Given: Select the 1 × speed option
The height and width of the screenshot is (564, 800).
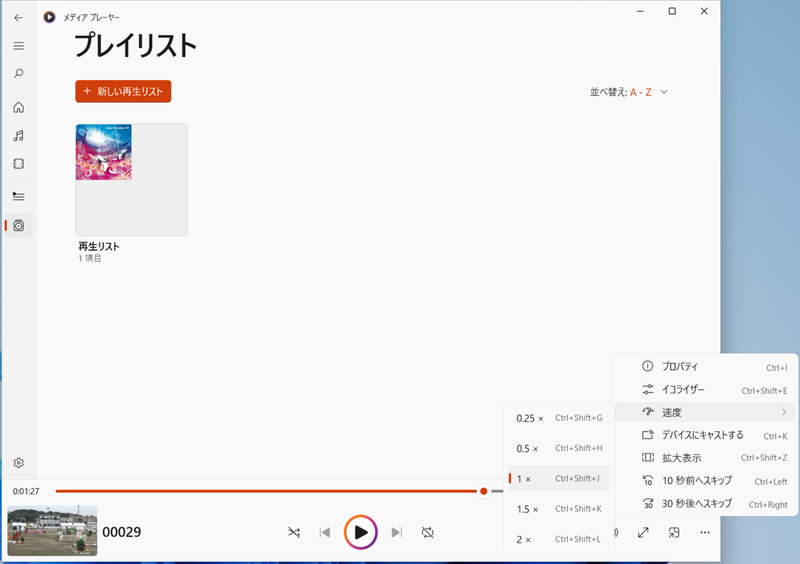Looking at the screenshot, I should click(x=559, y=479).
